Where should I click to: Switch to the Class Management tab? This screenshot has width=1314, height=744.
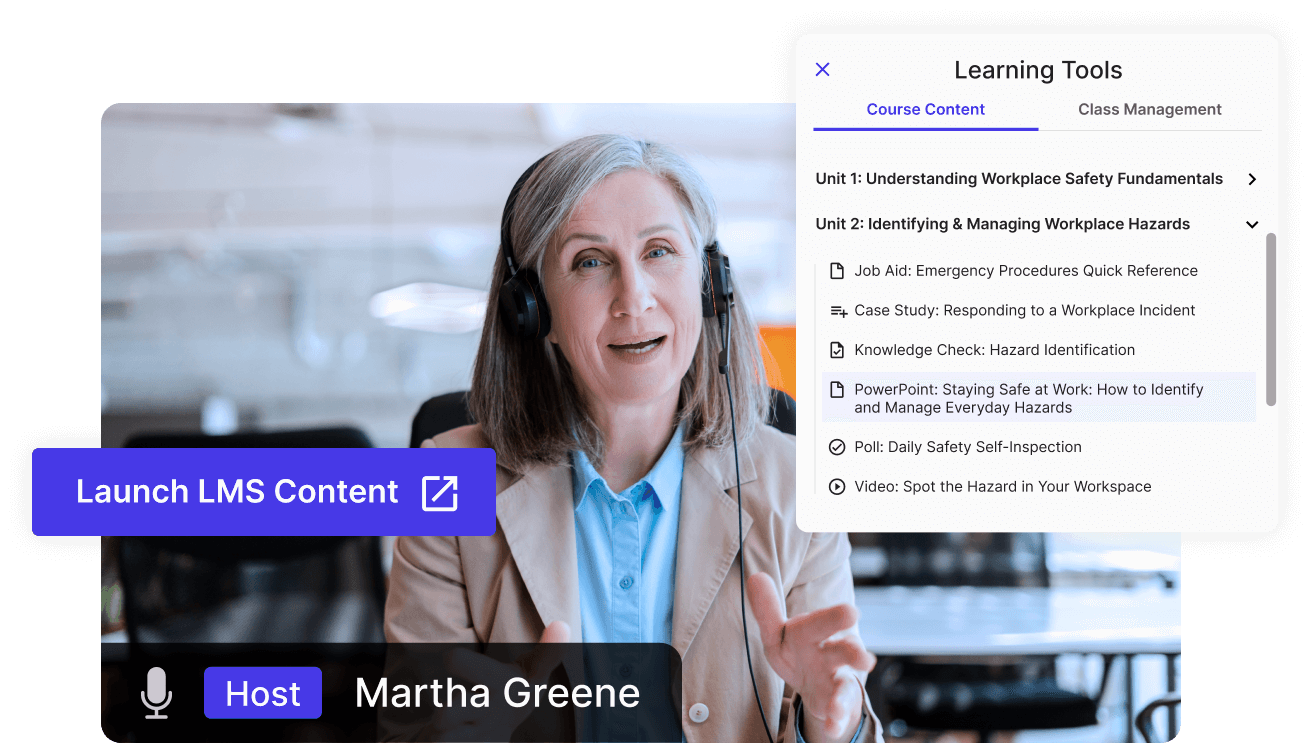click(1149, 110)
